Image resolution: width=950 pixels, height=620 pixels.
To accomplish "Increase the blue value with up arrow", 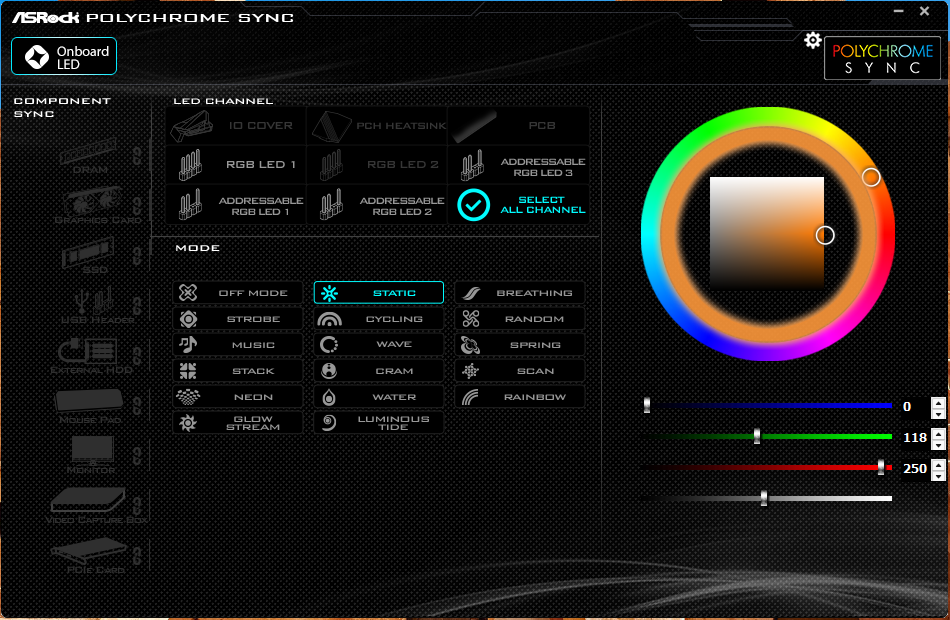I will [x=938, y=402].
